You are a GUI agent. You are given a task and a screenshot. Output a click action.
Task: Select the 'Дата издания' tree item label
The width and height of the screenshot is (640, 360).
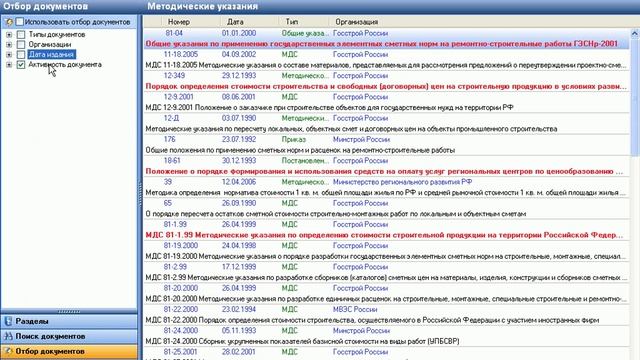pos(51,54)
